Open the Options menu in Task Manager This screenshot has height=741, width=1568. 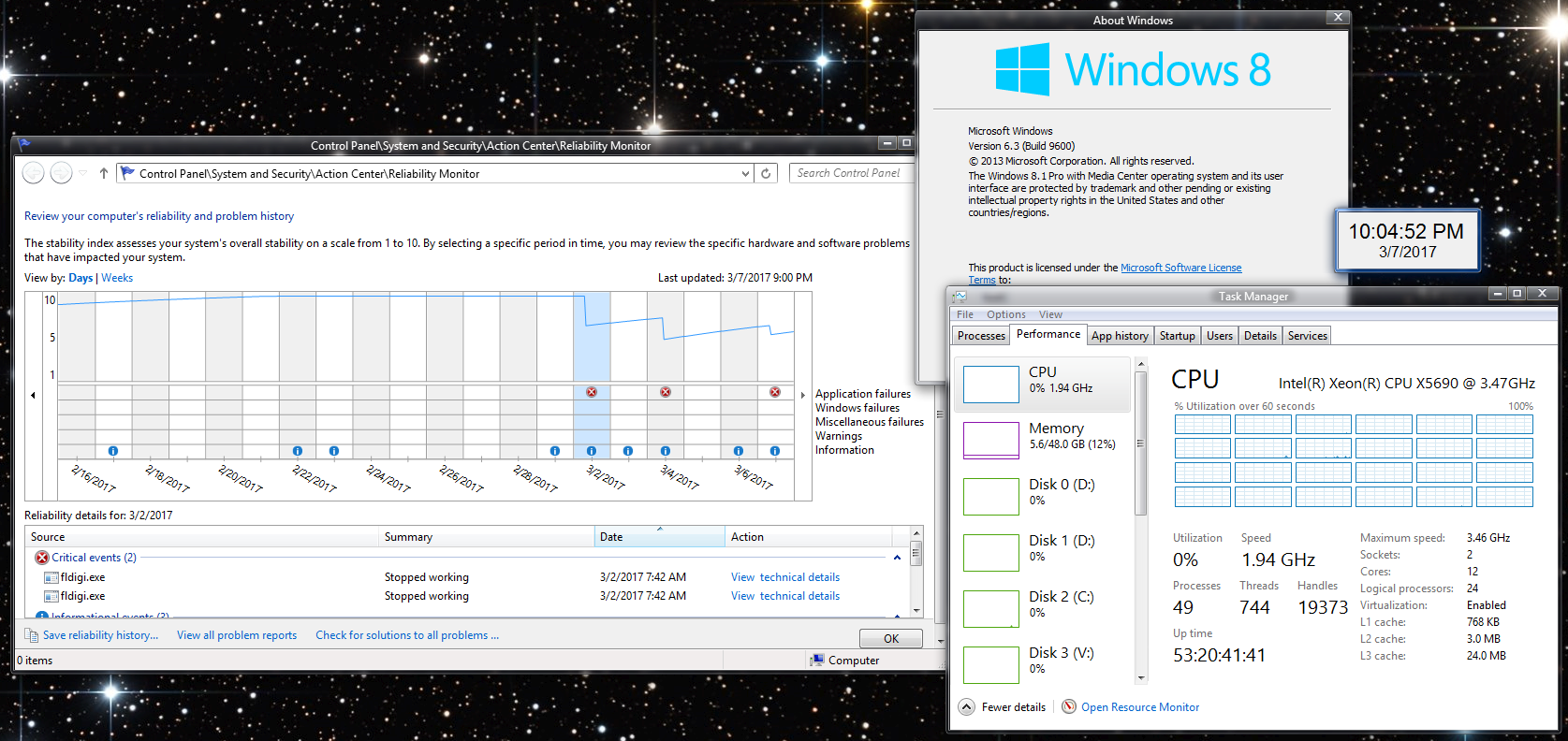tap(1005, 314)
